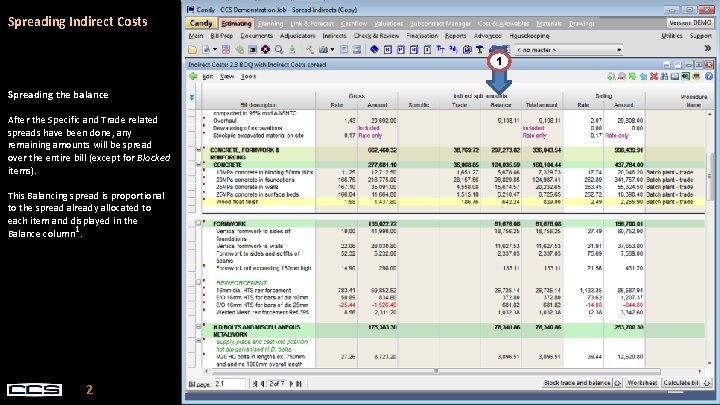
Task: Open the Indirects menu
Action: [x=334, y=36]
